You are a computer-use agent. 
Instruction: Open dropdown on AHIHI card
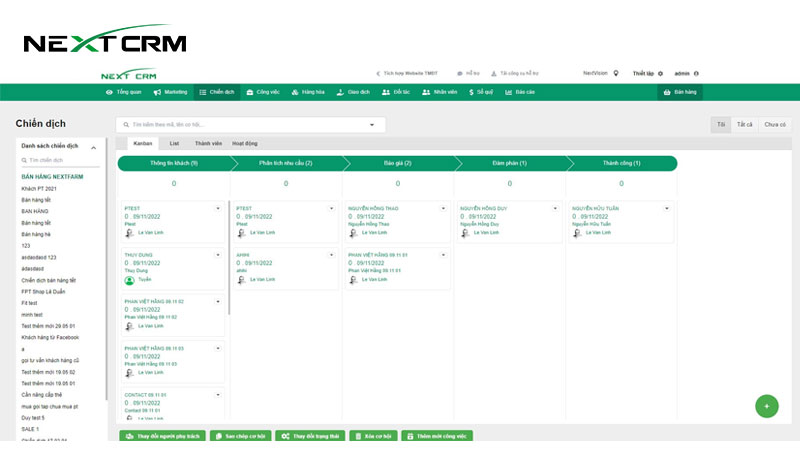click(x=331, y=255)
